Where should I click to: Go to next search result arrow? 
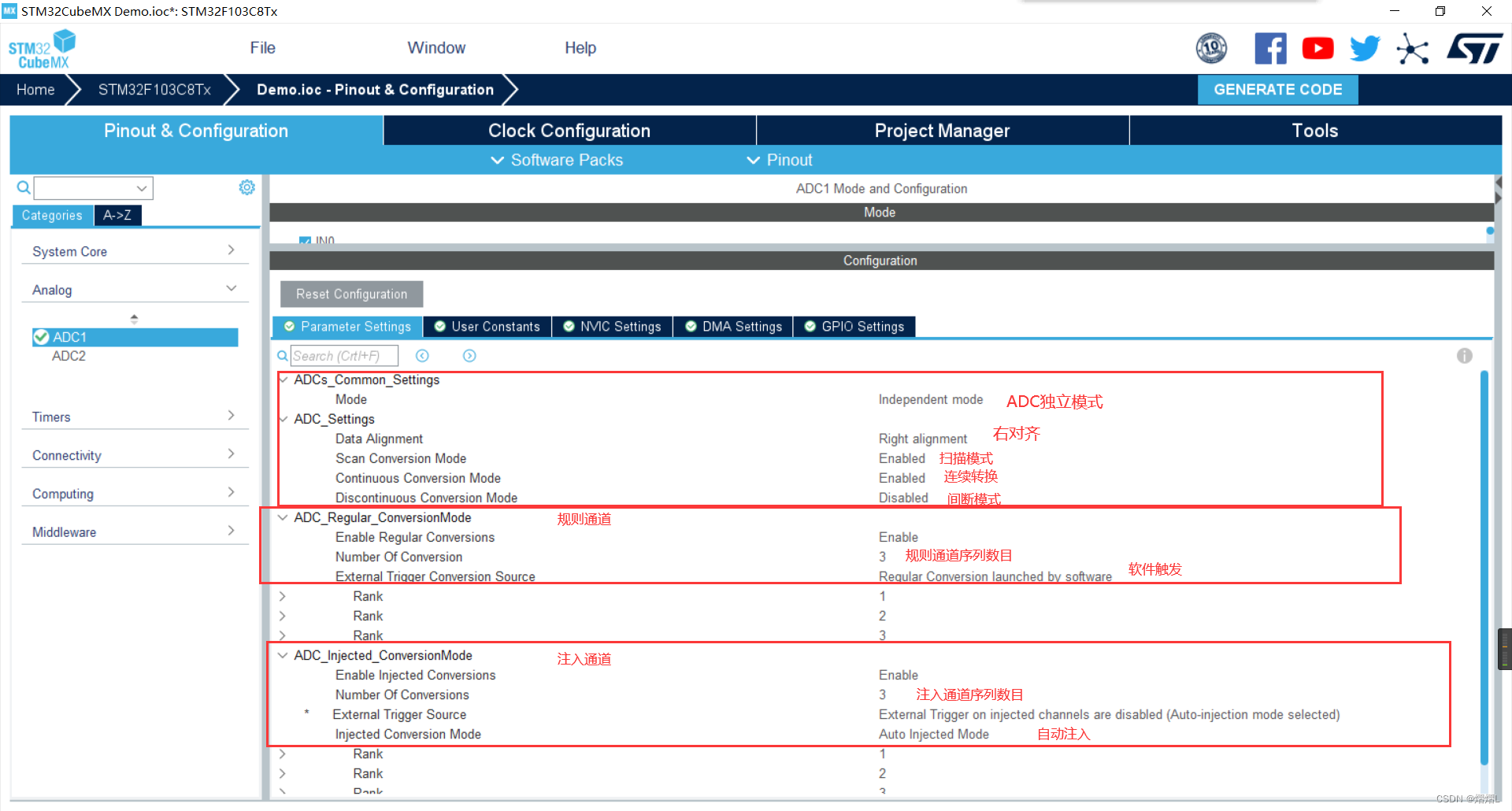point(469,356)
